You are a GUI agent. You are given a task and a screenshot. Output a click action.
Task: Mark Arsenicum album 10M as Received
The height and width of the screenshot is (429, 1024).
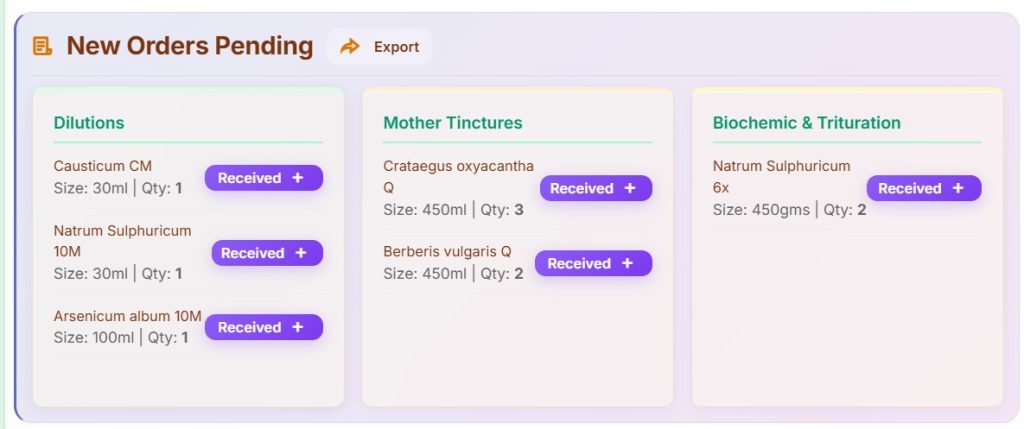pyautogui.click(x=250, y=327)
